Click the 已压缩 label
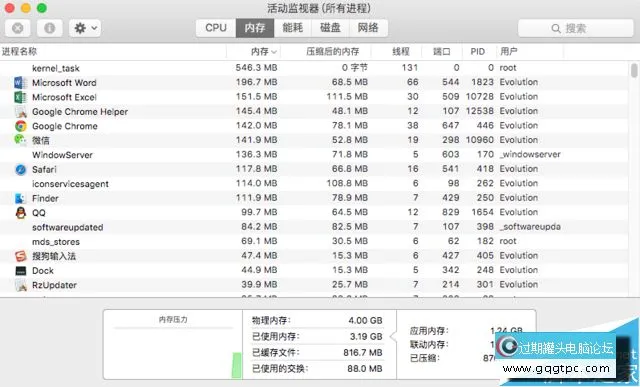 pos(425,358)
